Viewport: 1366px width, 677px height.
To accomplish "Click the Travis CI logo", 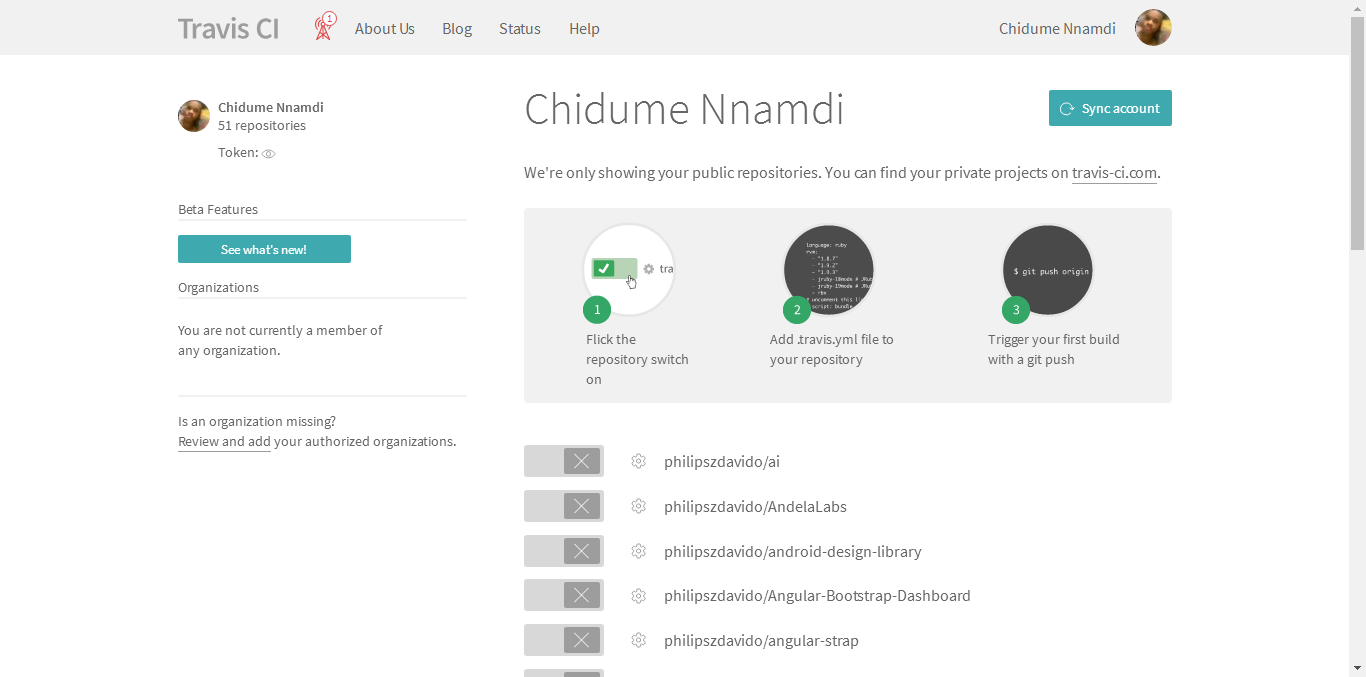I will coord(228,28).
